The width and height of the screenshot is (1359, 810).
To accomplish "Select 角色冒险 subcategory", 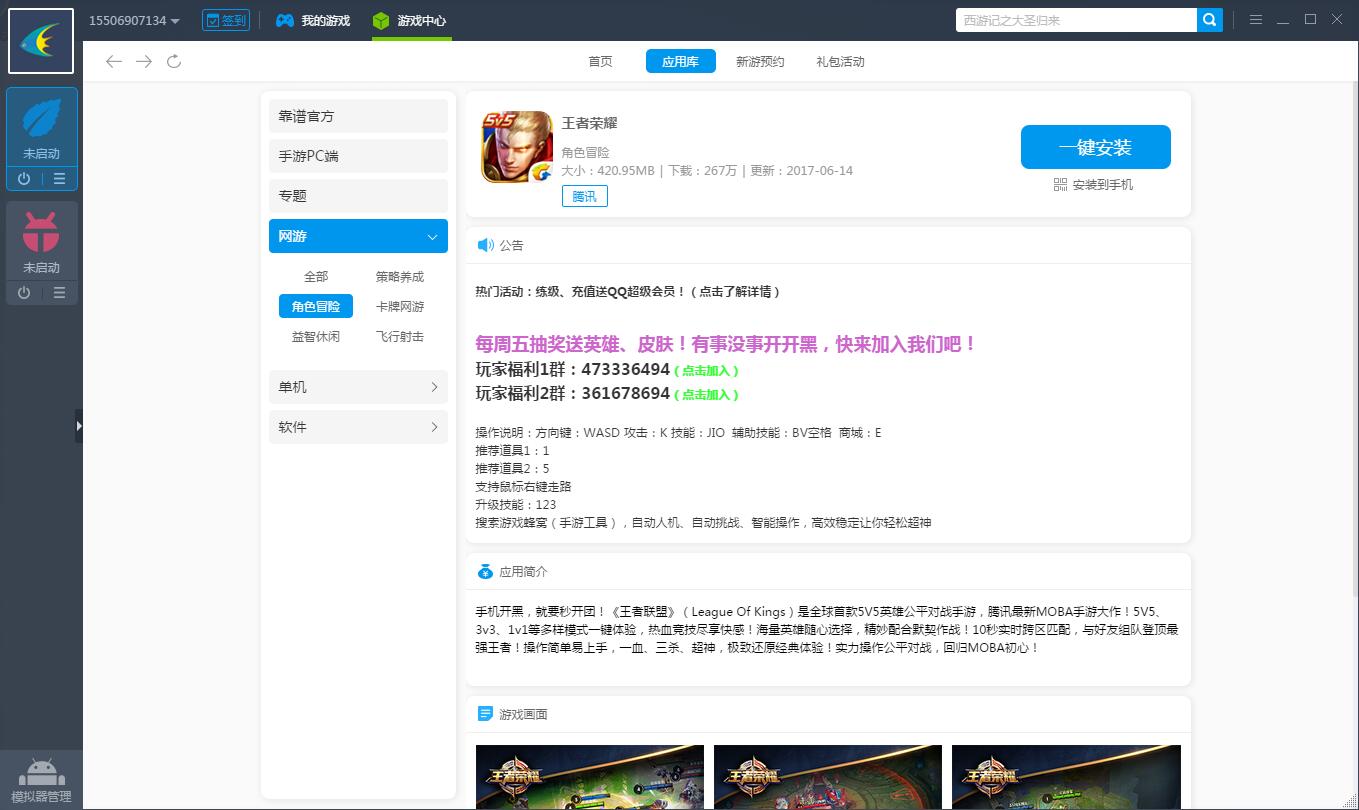I will (316, 307).
